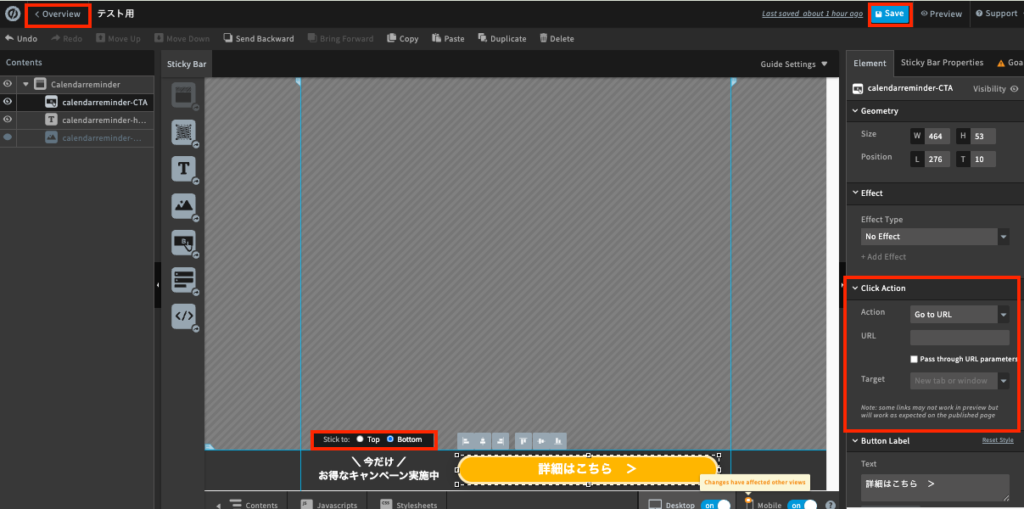Open the Effect Type dropdown
Viewport: 1024px width, 509px height.
(x=934, y=237)
